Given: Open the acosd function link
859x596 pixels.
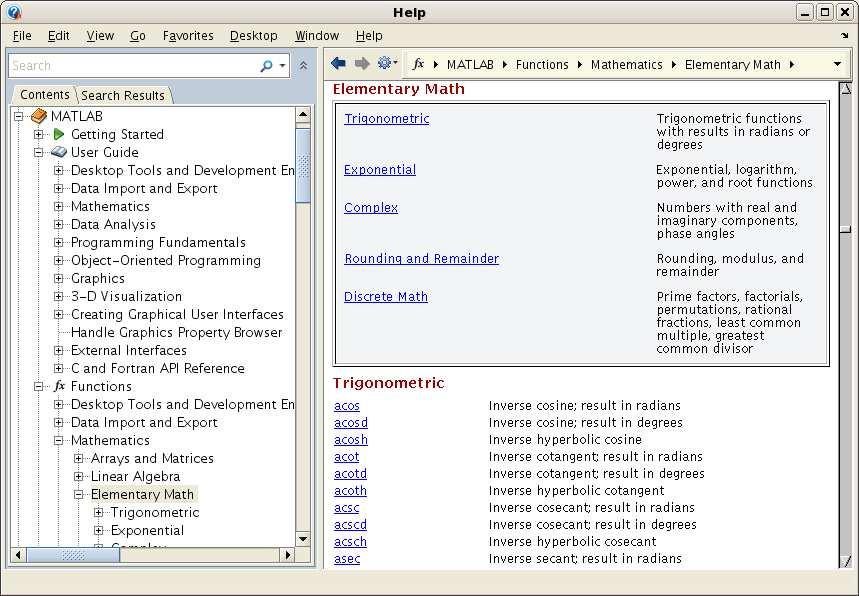Looking at the screenshot, I should click(x=351, y=422).
